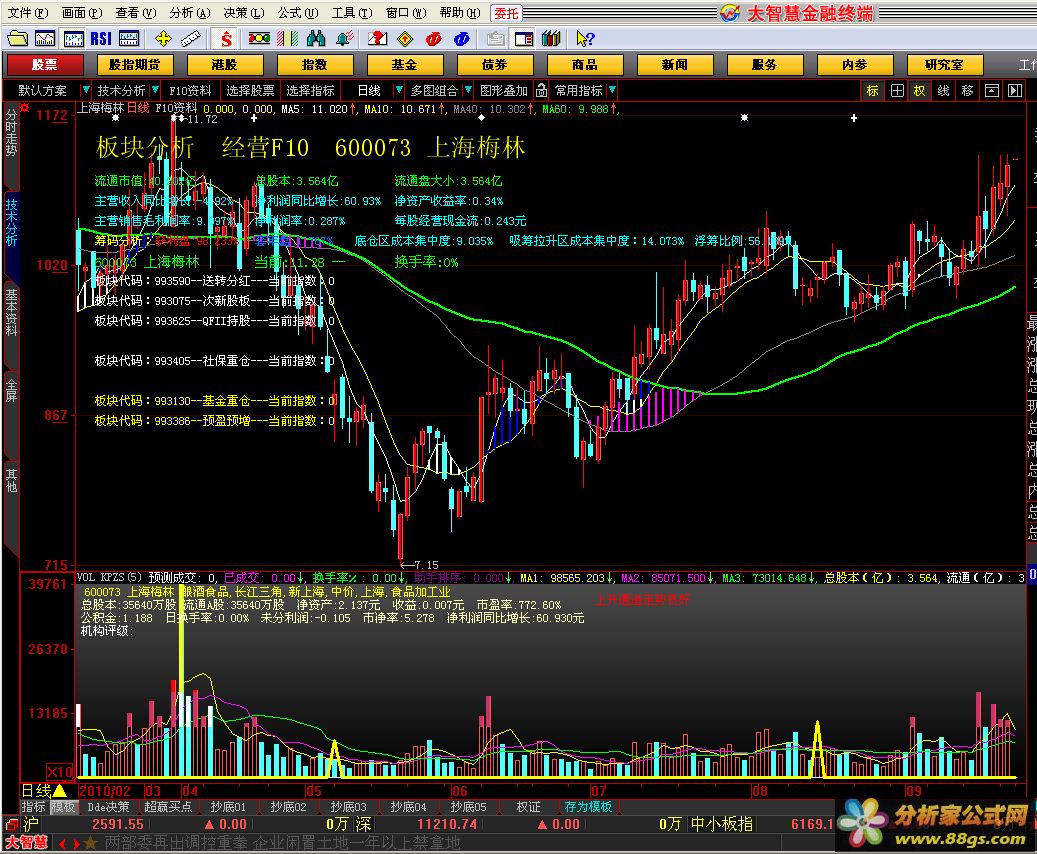Screen dimensions: 1037x854
Task: Open the 决策 menu
Action: [243, 13]
